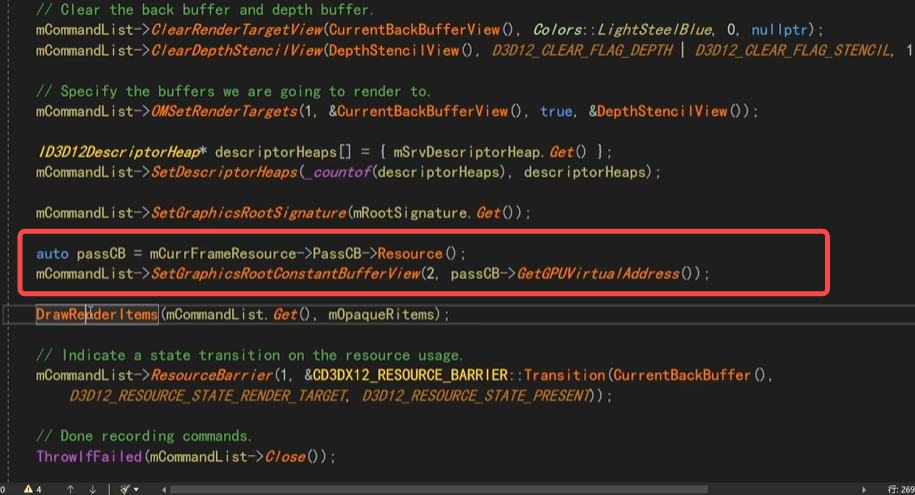The height and width of the screenshot is (495, 915).
Task: Click D3D12_CLEAR_FLAG_DEPTH constant
Action: click(582, 51)
